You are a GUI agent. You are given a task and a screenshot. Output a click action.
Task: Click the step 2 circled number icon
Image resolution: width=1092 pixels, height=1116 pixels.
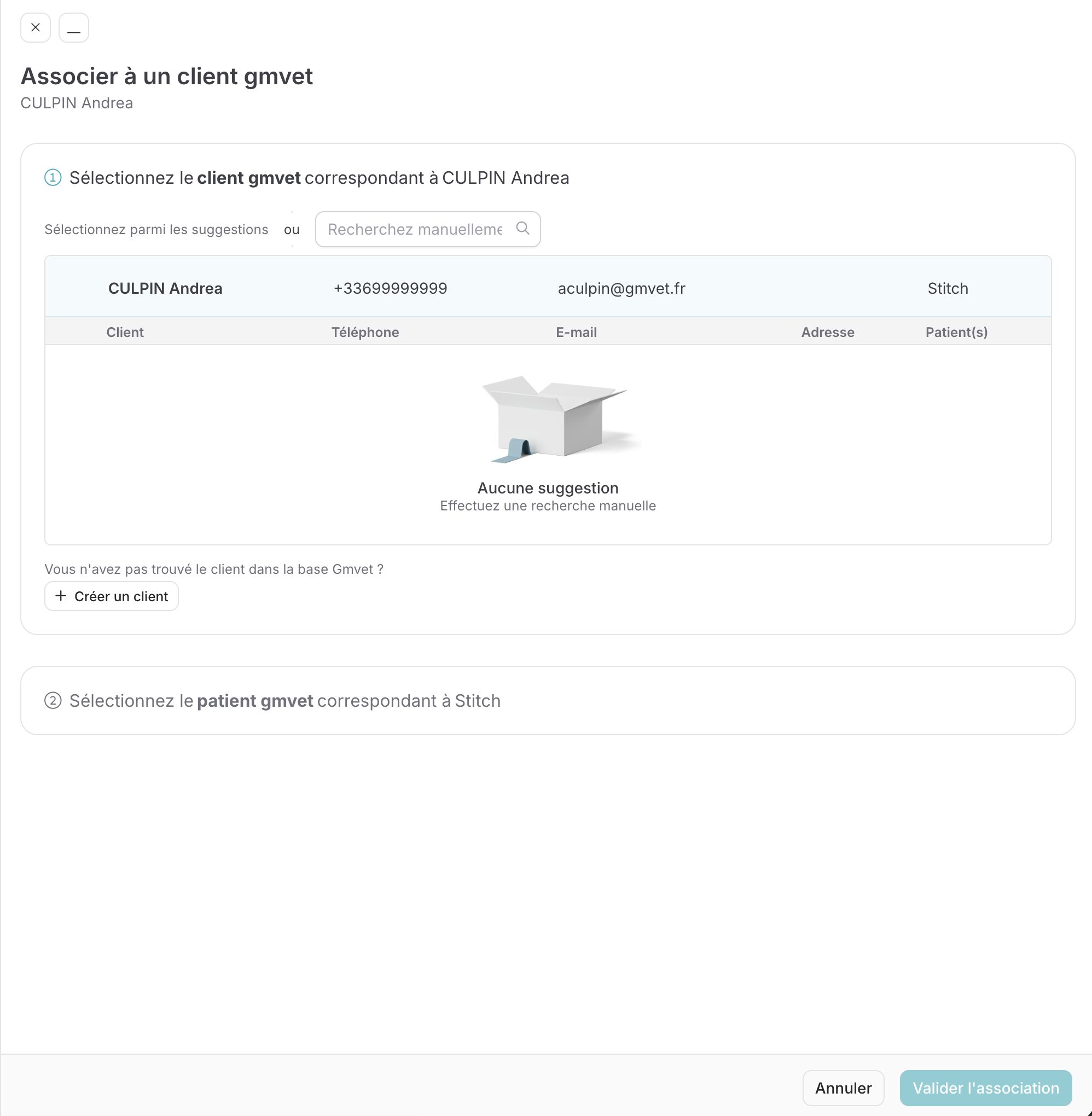(53, 701)
